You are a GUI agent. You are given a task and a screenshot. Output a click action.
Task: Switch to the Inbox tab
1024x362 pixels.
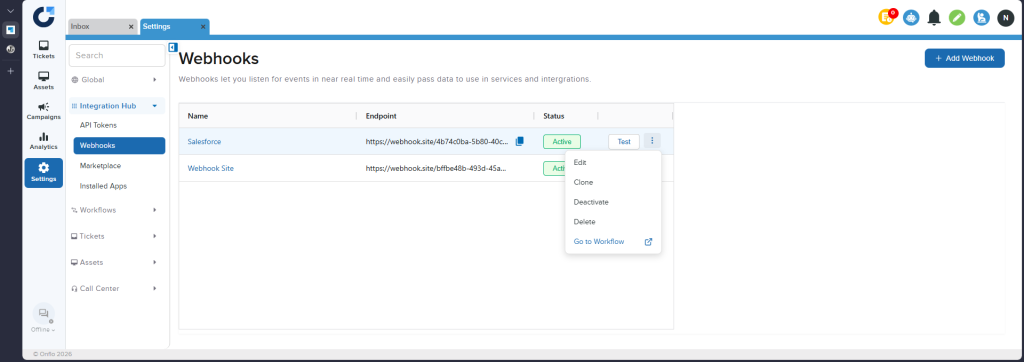click(103, 27)
